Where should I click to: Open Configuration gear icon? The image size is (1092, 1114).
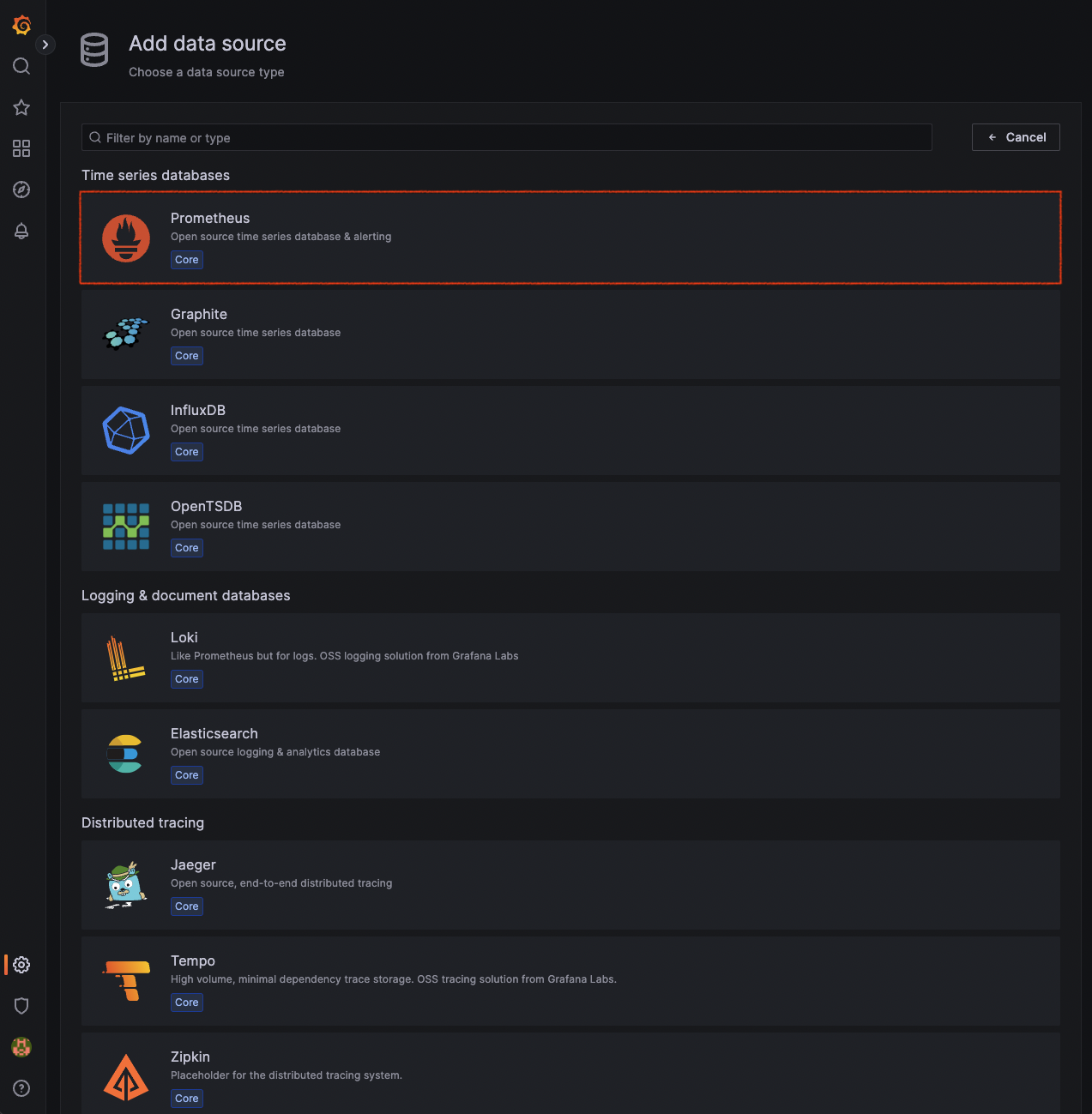pos(21,965)
